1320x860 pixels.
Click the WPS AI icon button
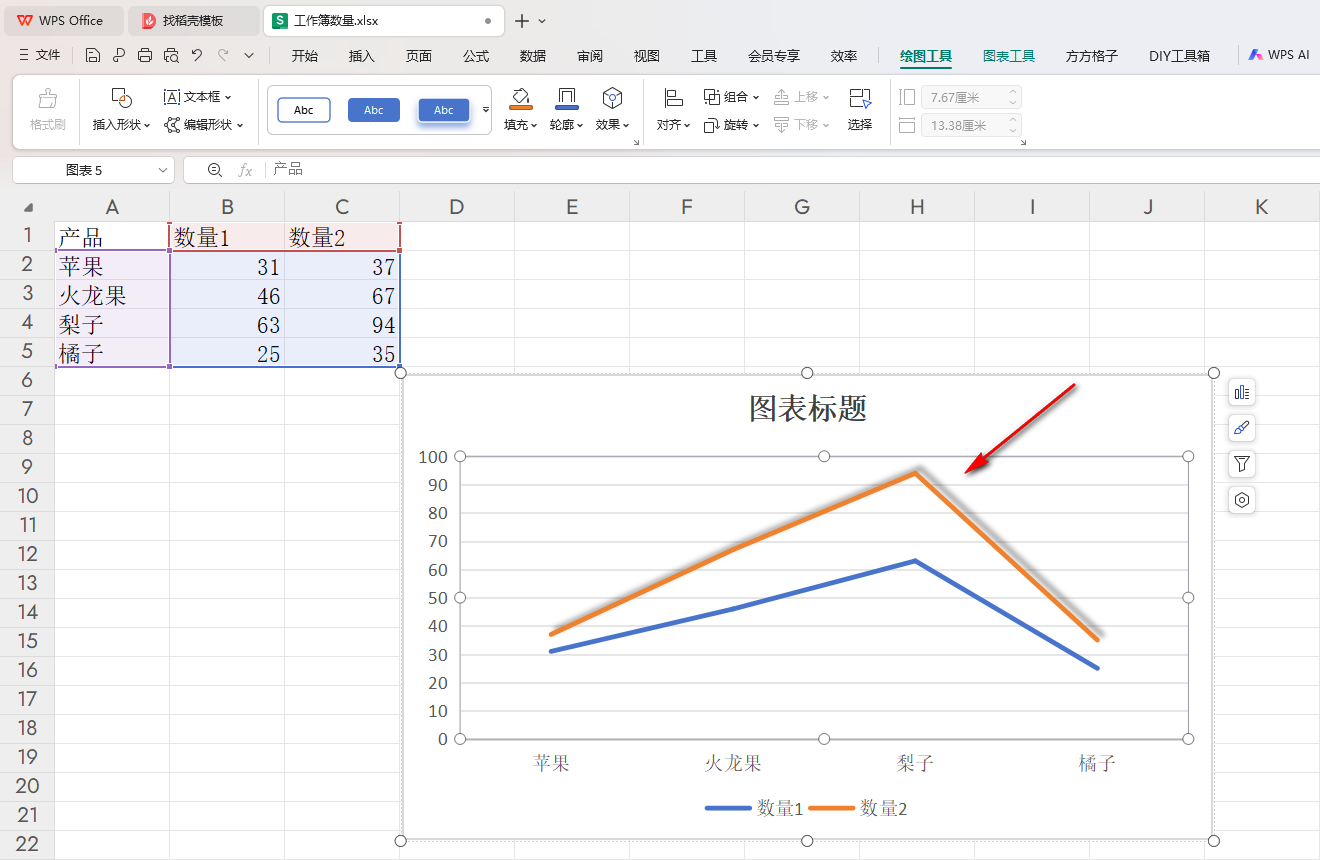click(1278, 55)
